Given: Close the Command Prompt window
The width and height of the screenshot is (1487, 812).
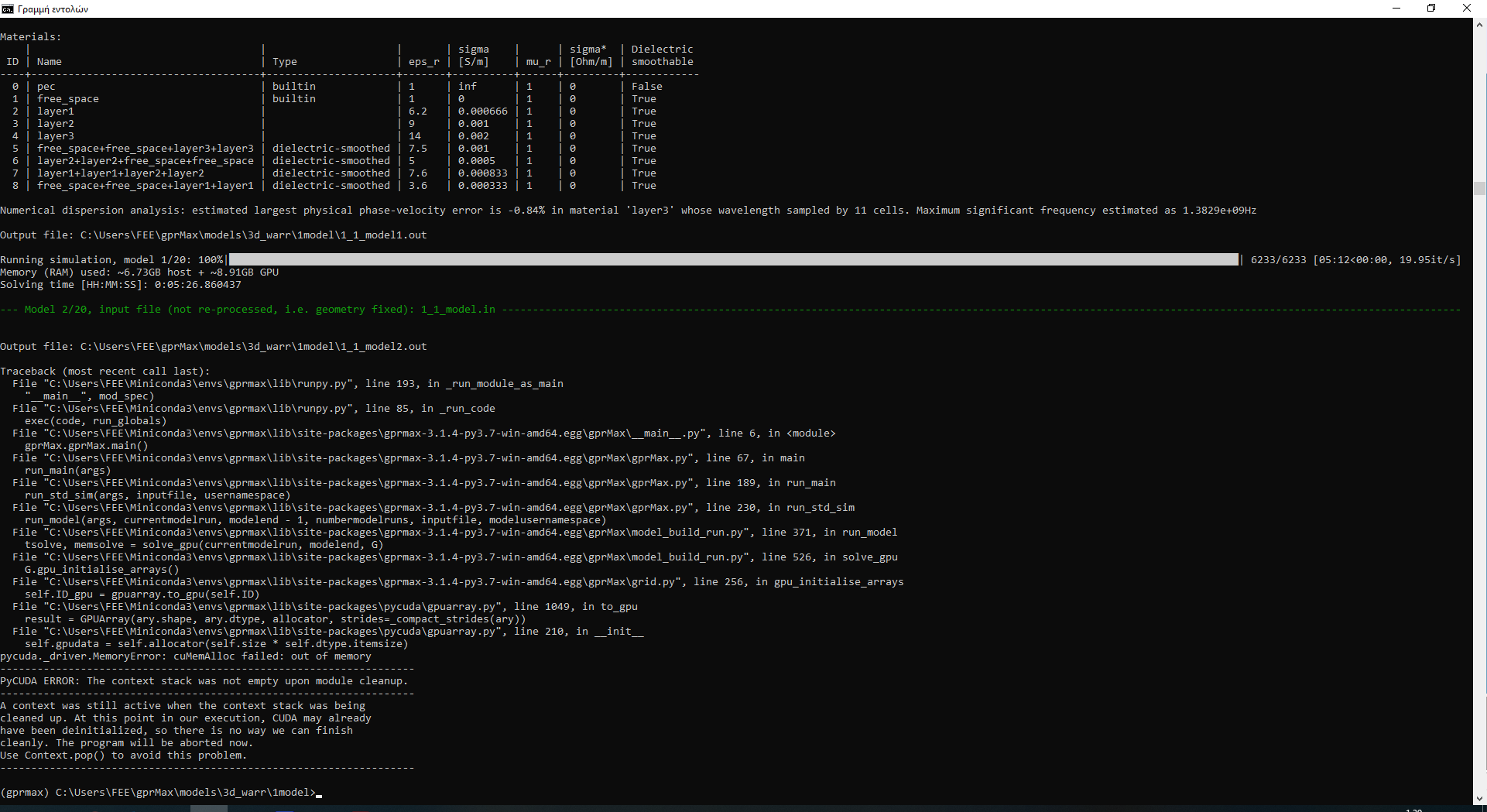Looking at the screenshot, I should click(x=1467, y=8).
